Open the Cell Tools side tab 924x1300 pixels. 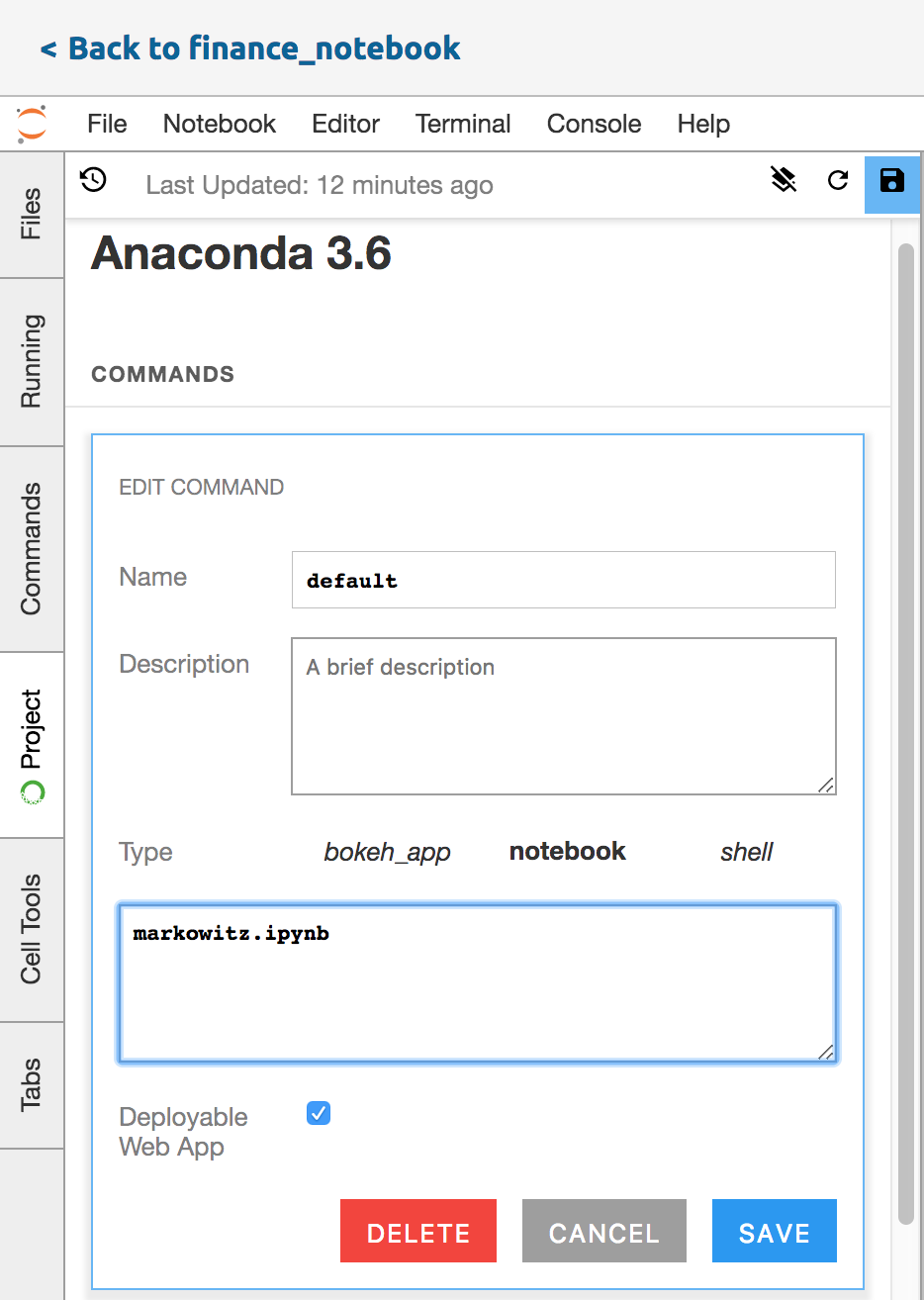pos(32,929)
